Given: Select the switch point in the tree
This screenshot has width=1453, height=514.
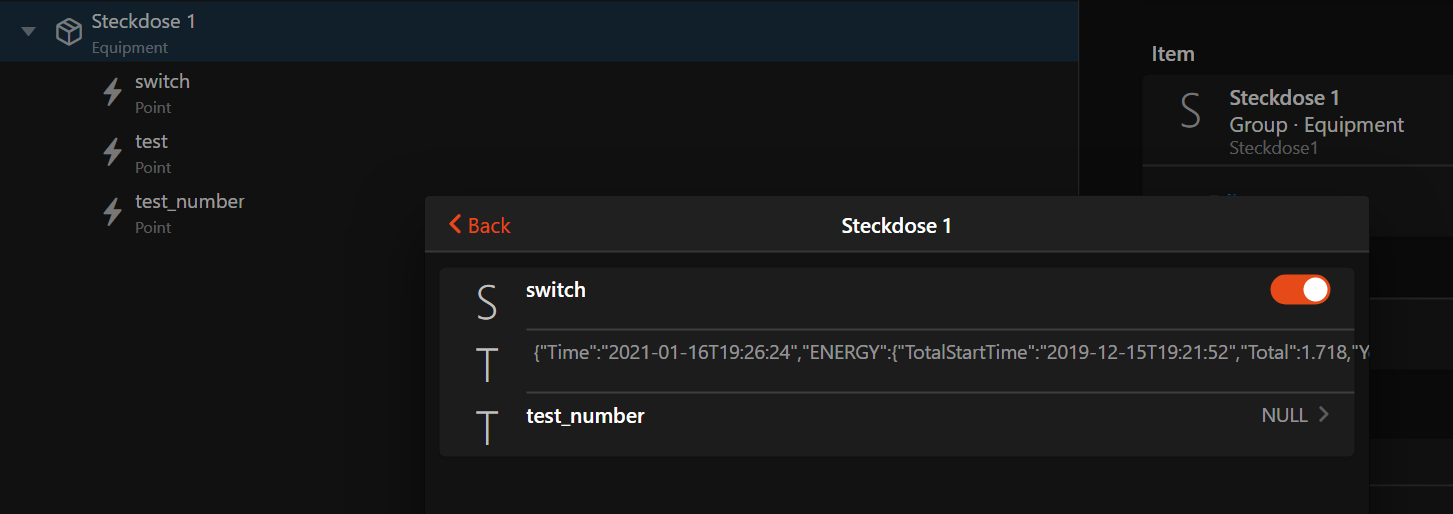Looking at the screenshot, I should pos(162,82).
